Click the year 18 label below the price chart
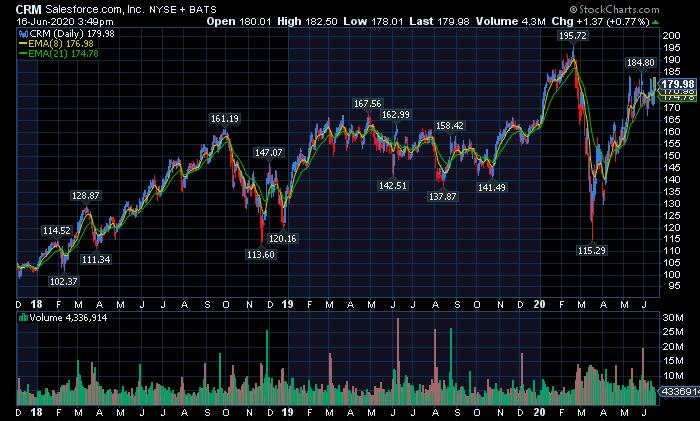This screenshot has width=700, height=421. [36, 305]
